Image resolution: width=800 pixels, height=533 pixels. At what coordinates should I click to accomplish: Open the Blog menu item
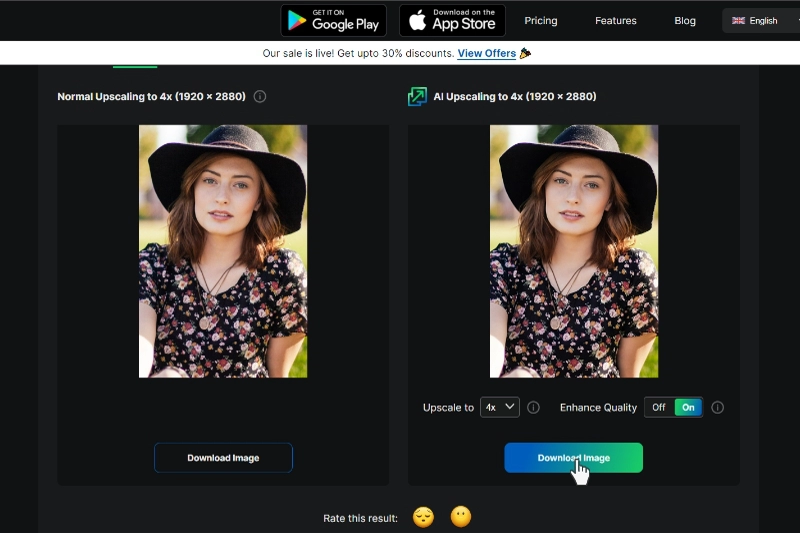pos(685,21)
